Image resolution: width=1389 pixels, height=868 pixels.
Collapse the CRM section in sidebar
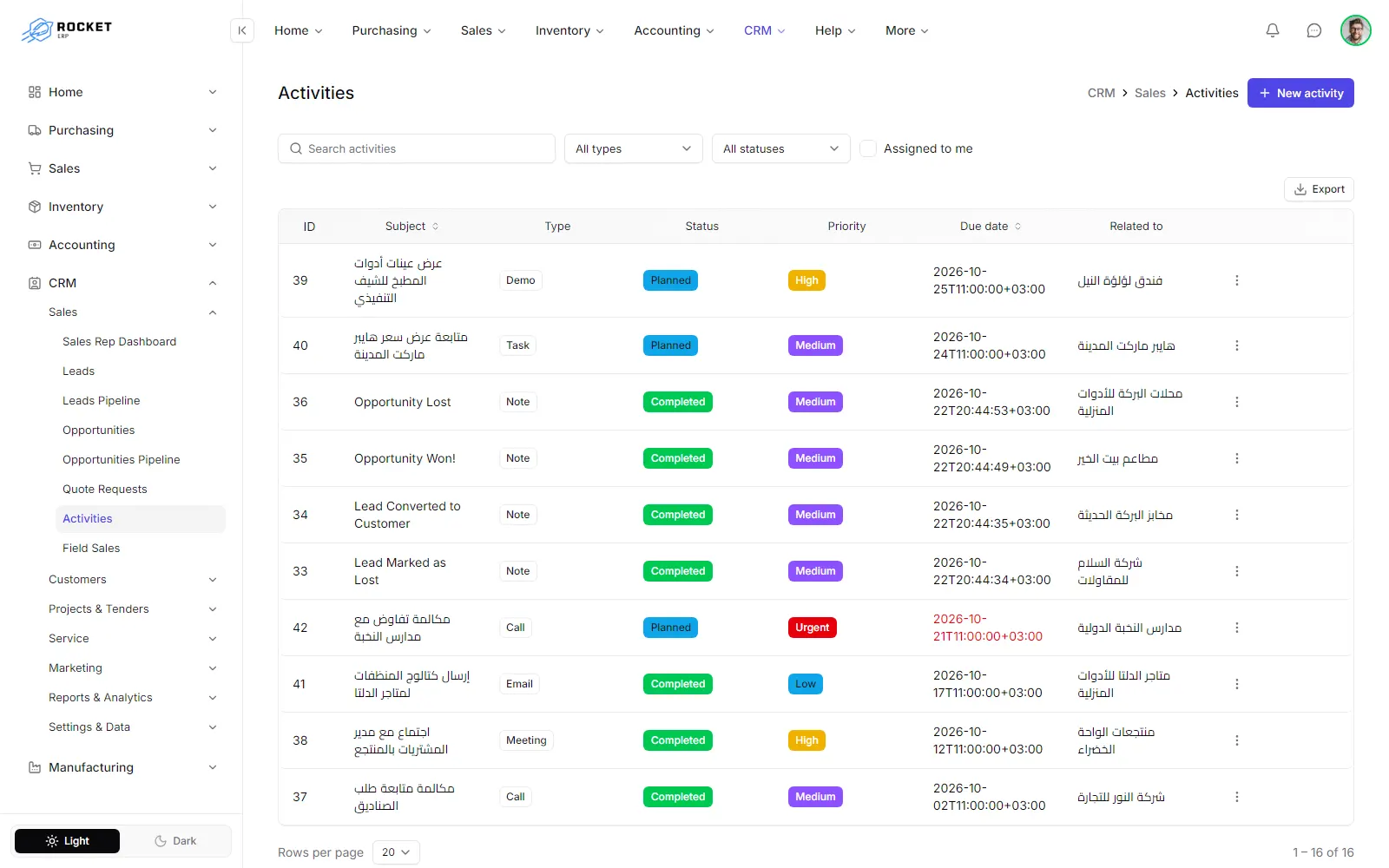(122, 283)
